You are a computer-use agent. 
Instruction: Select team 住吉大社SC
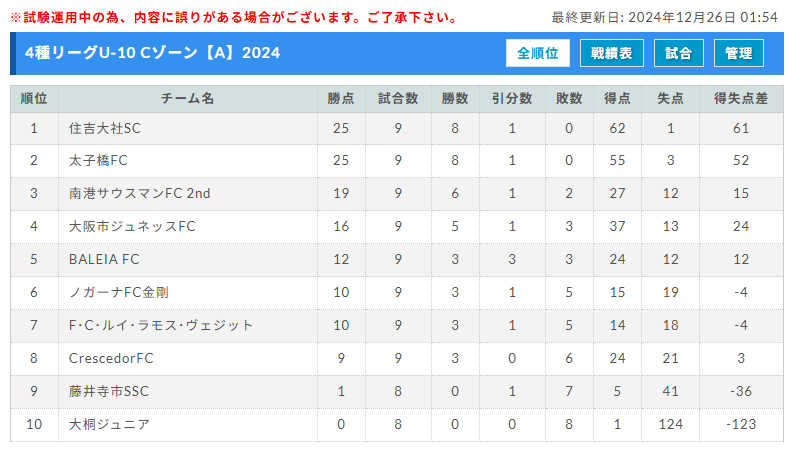105,128
